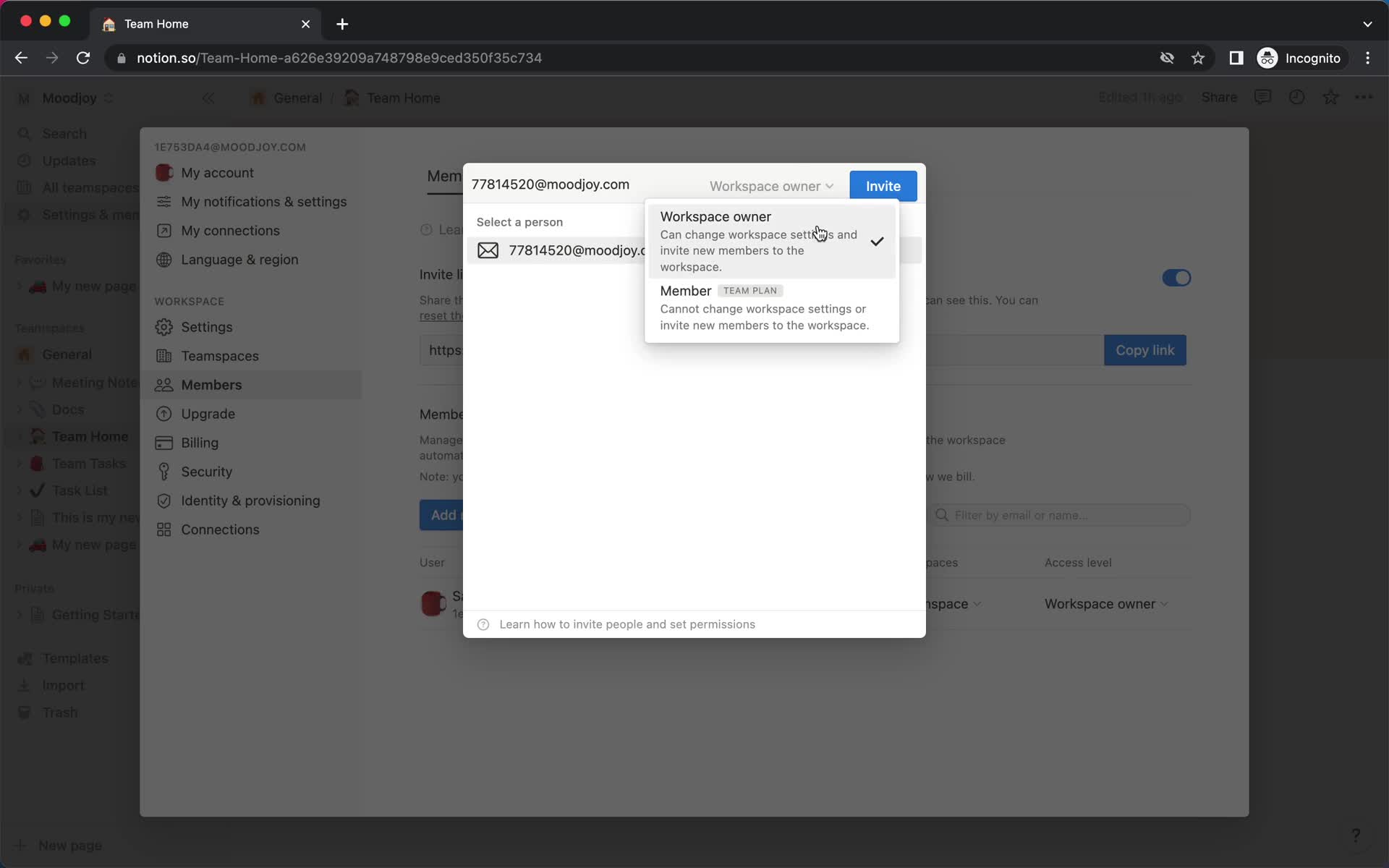Viewport: 1389px width, 868px height.
Task: Open Updates in the sidebar
Action: pyautogui.click(x=69, y=161)
